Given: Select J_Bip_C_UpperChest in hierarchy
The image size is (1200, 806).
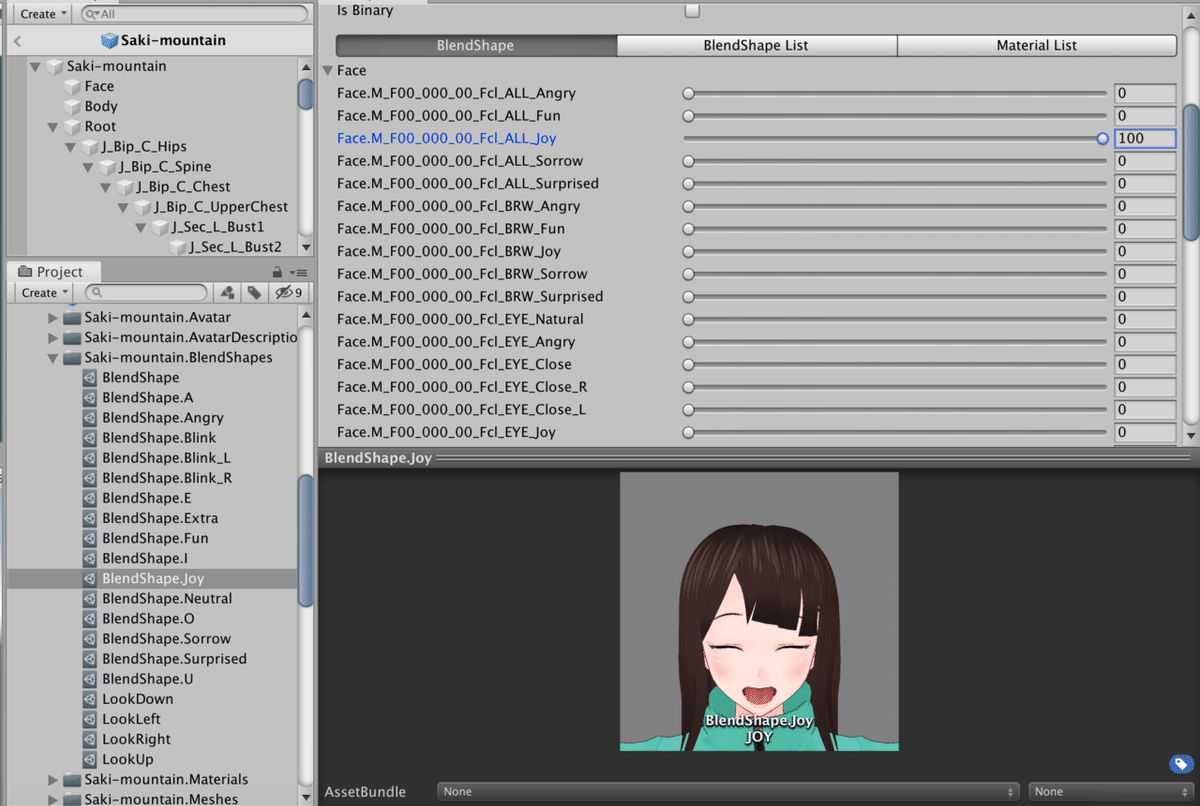Looking at the screenshot, I should [x=221, y=207].
